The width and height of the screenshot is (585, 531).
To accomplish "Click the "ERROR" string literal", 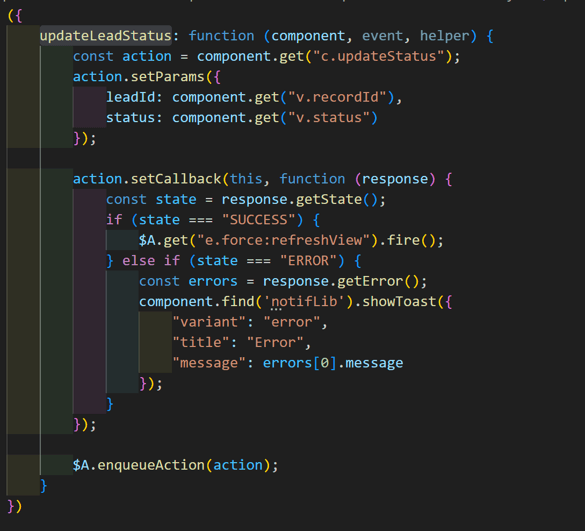I will click(x=308, y=261).
